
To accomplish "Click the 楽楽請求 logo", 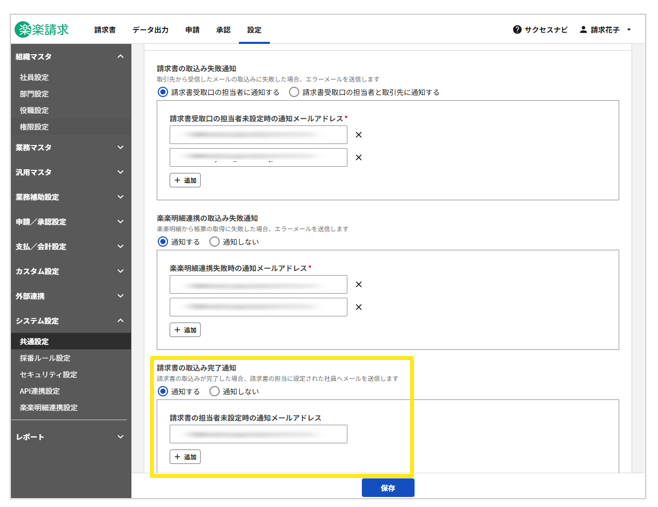I will (x=42, y=29).
